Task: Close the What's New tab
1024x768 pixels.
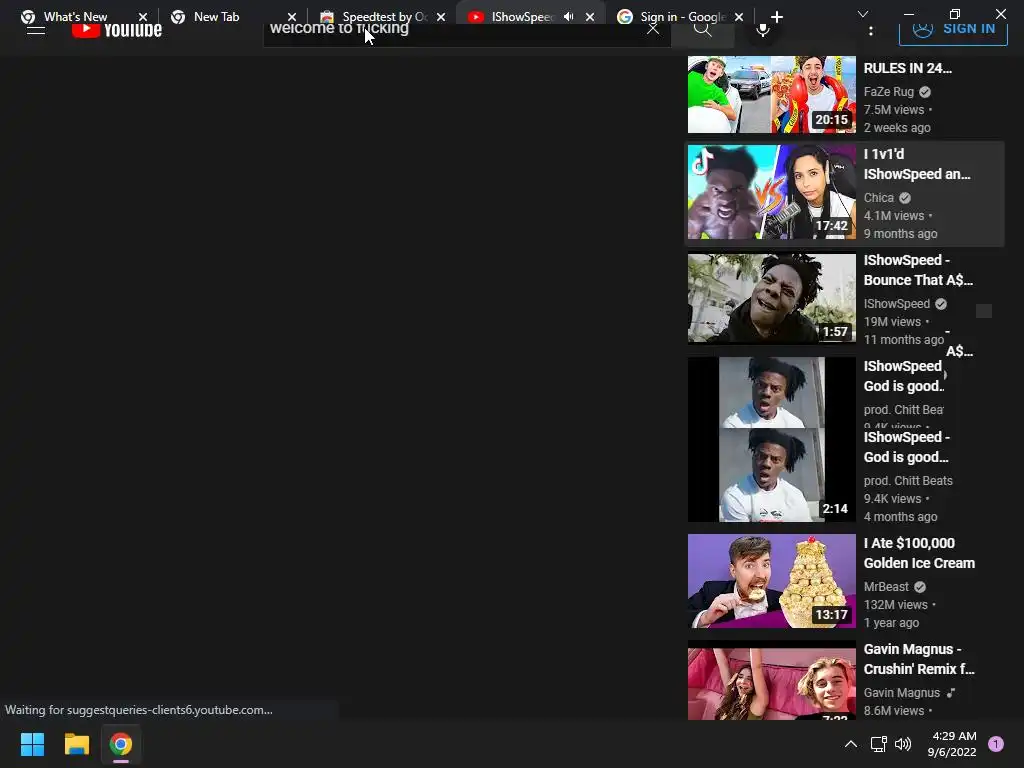Action: 143,17
